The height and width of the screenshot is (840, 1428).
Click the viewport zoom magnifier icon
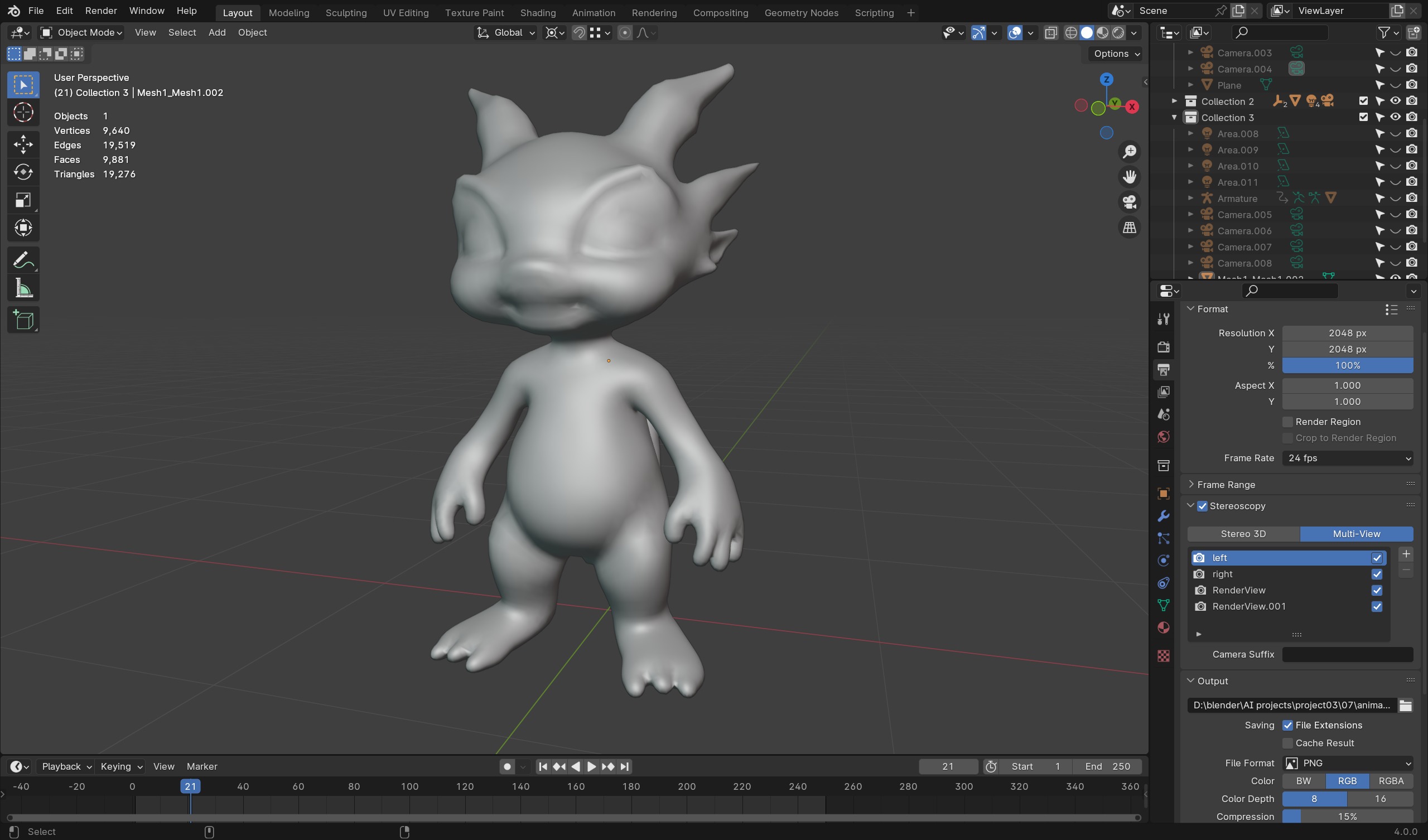(x=1130, y=151)
